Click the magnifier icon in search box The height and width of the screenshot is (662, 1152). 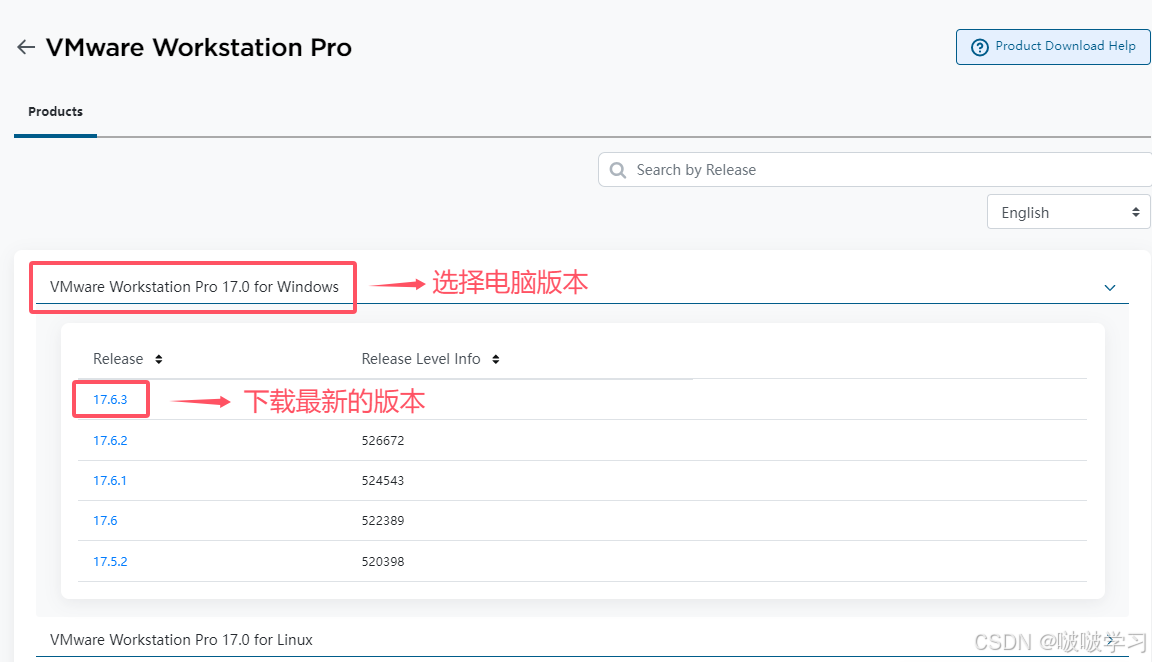coord(618,170)
